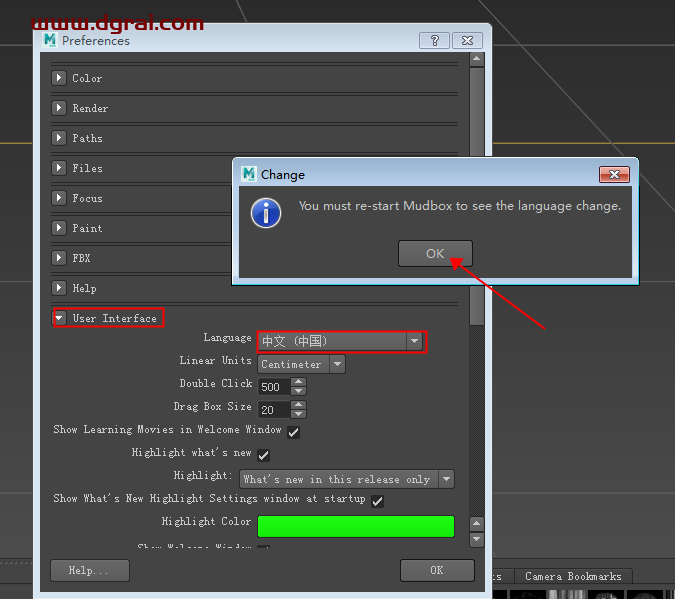Open the Linear Units Centimeter dropdown
Viewport: 675px width, 599px height.
[301, 364]
